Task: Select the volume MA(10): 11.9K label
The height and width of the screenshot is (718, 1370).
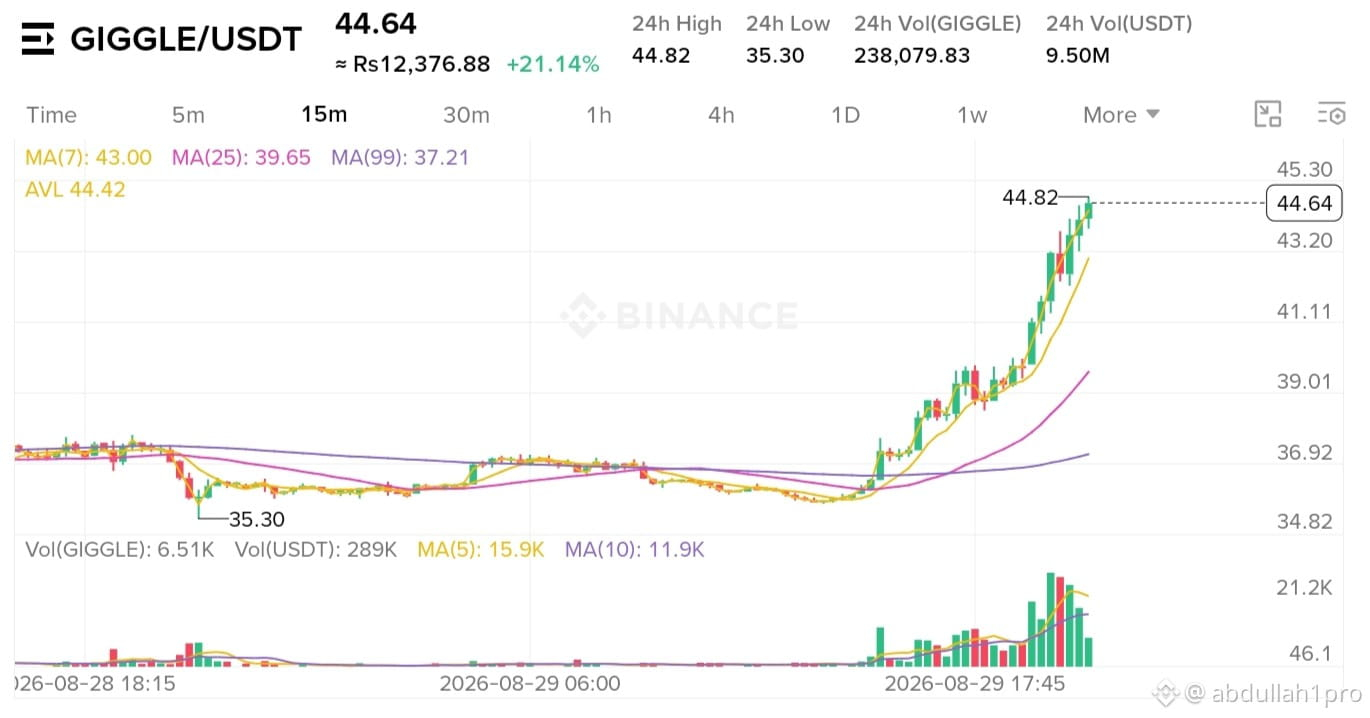Action: coord(635,549)
